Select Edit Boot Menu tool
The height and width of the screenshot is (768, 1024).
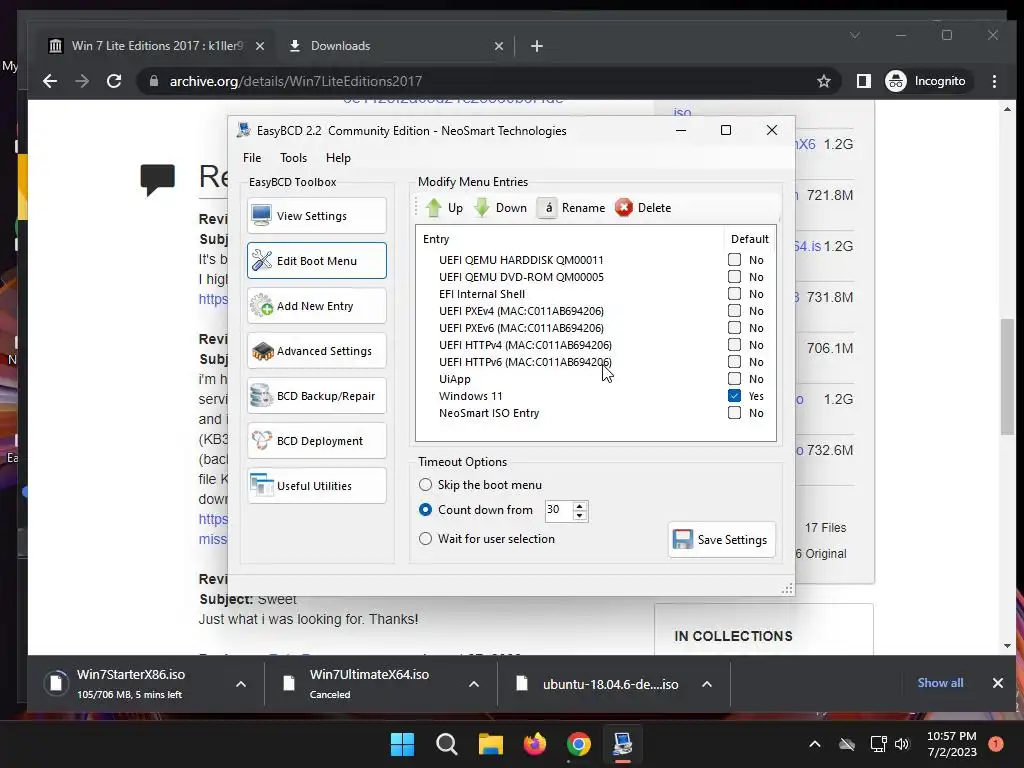pyautogui.click(x=317, y=261)
